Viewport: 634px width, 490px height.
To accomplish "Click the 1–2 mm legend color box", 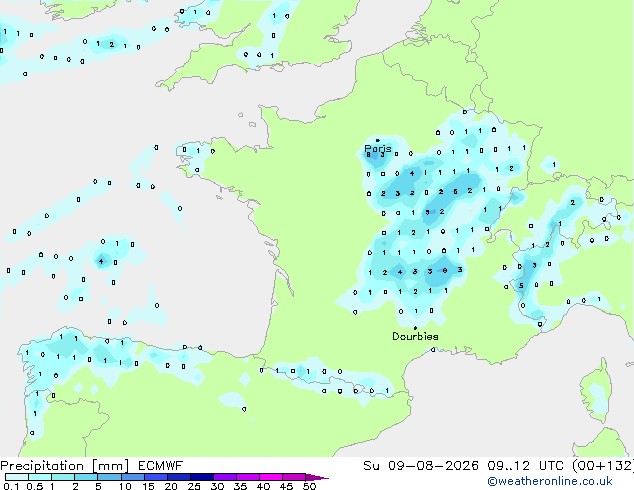I will 63,477.
